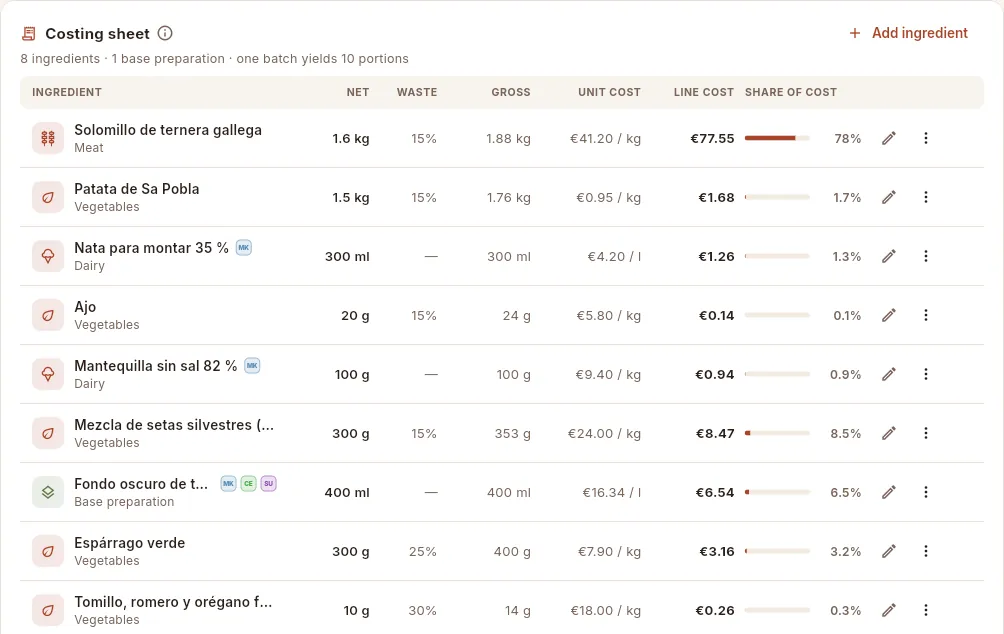Open more options for Fondo oscuro

pos(926,492)
